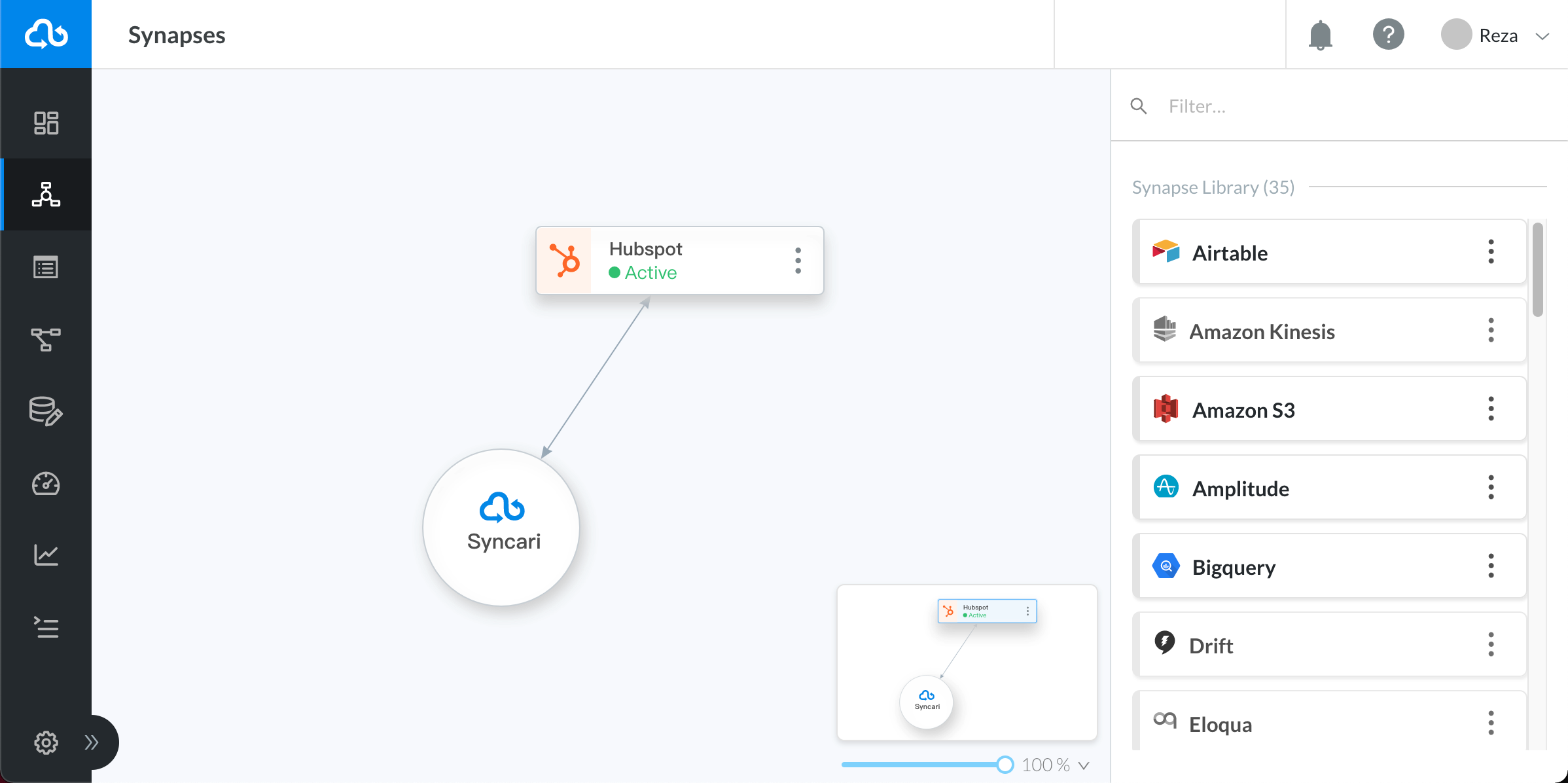Click the minimap overview thumbnail
Screen dimensions: 1568x783
967,663
